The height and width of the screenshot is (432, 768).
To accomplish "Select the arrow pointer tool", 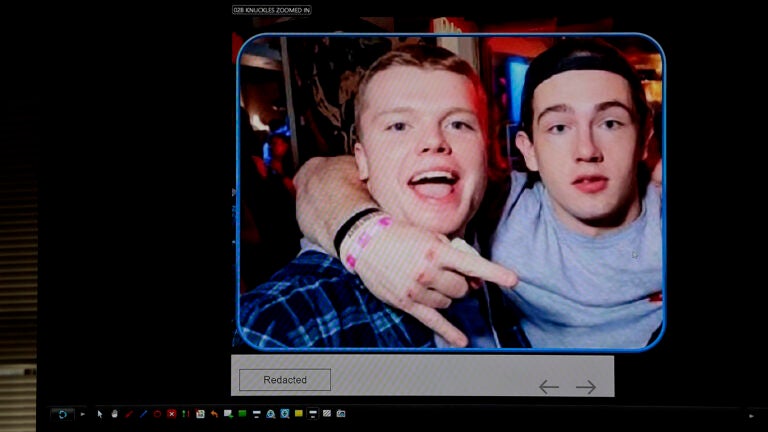I will (100, 414).
